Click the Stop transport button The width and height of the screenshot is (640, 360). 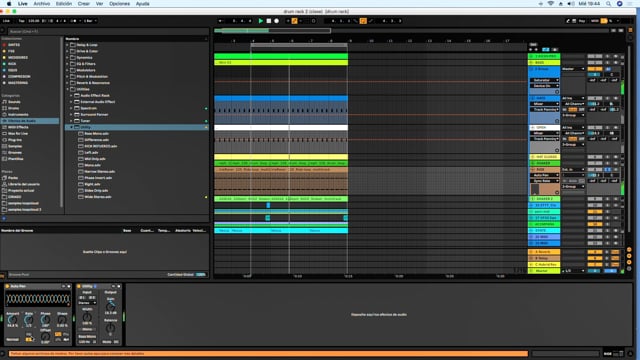point(269,21)
